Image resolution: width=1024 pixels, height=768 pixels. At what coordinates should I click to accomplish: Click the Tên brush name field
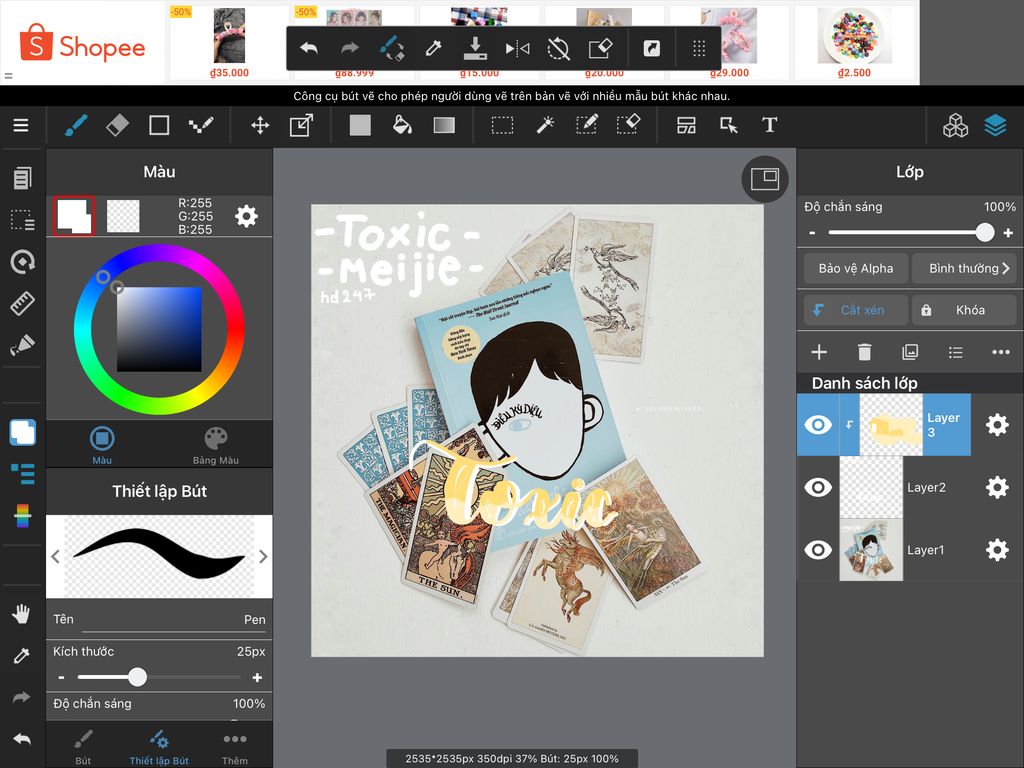(x=159, y=619)
